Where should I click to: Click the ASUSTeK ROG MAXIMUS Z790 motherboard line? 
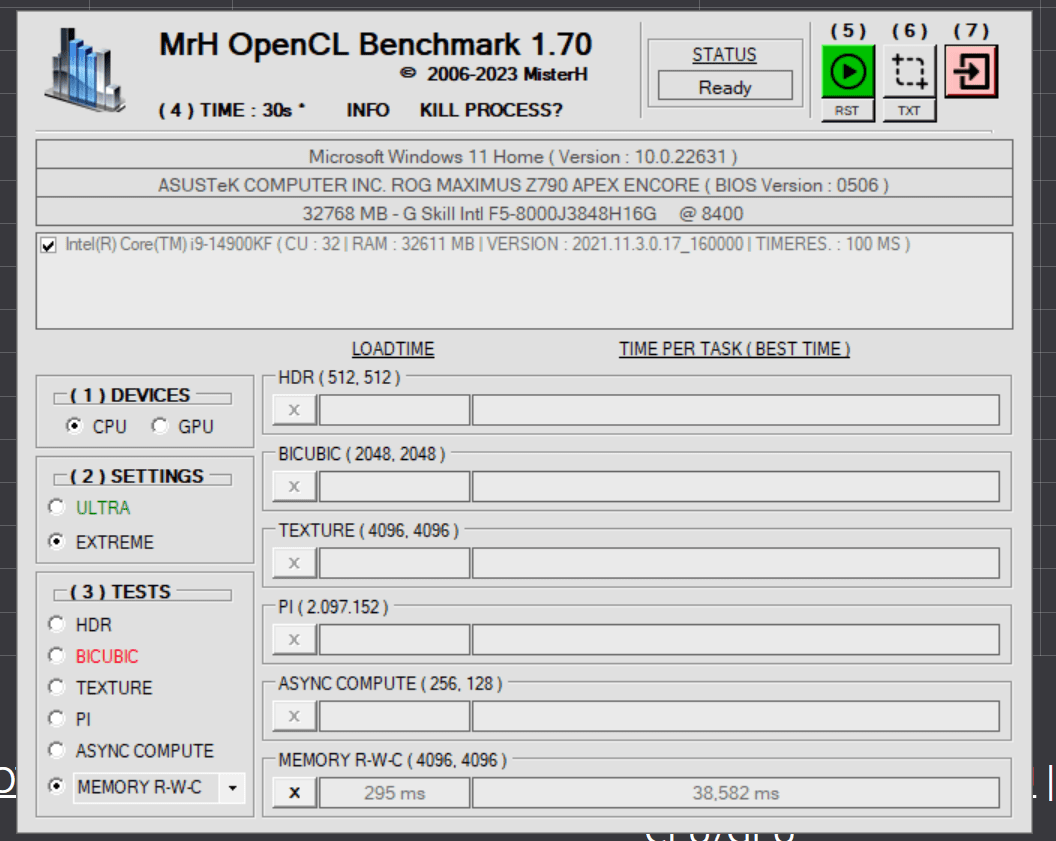(x=524, y=184)
